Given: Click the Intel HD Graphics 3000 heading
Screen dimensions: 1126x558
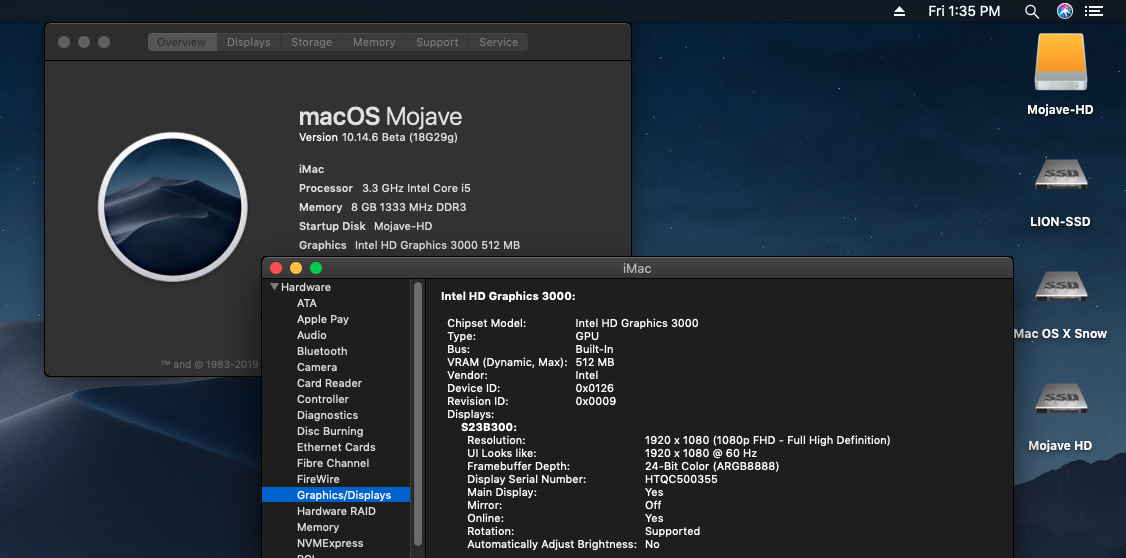Looking at the screenshot, I should [x=508, y=296].
